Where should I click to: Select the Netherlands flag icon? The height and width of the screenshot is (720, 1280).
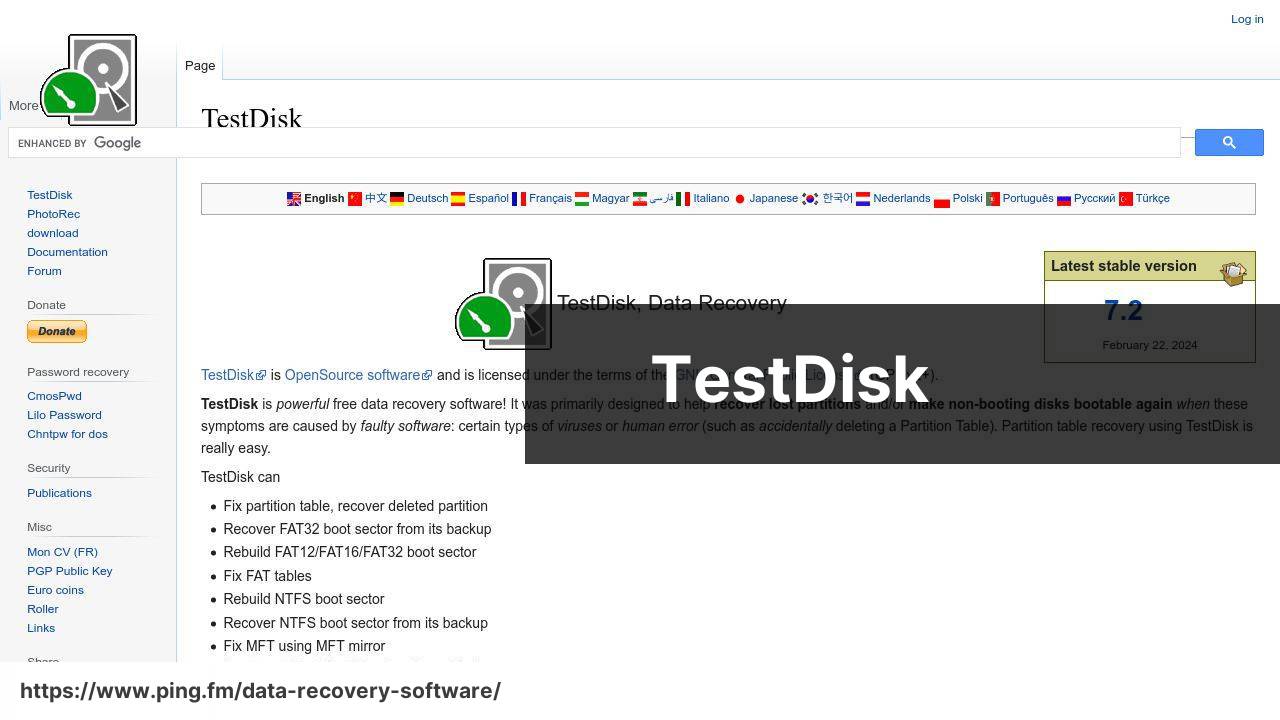(x=863, y=199)
